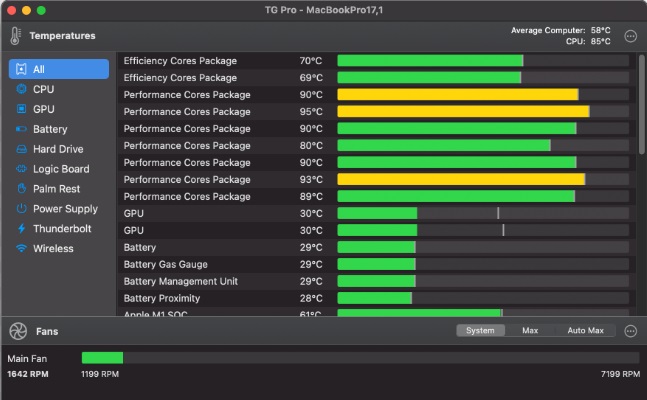
Task: Click the All sensors sidebar icon
Action: [21, 69]
